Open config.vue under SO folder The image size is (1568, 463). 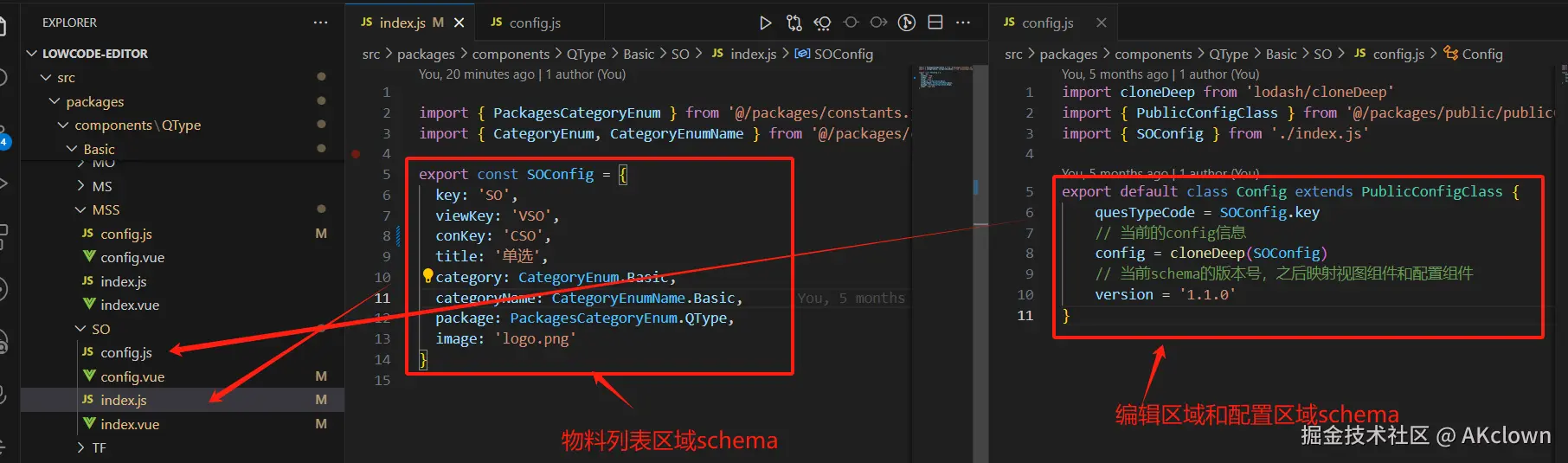pos(132,376)
